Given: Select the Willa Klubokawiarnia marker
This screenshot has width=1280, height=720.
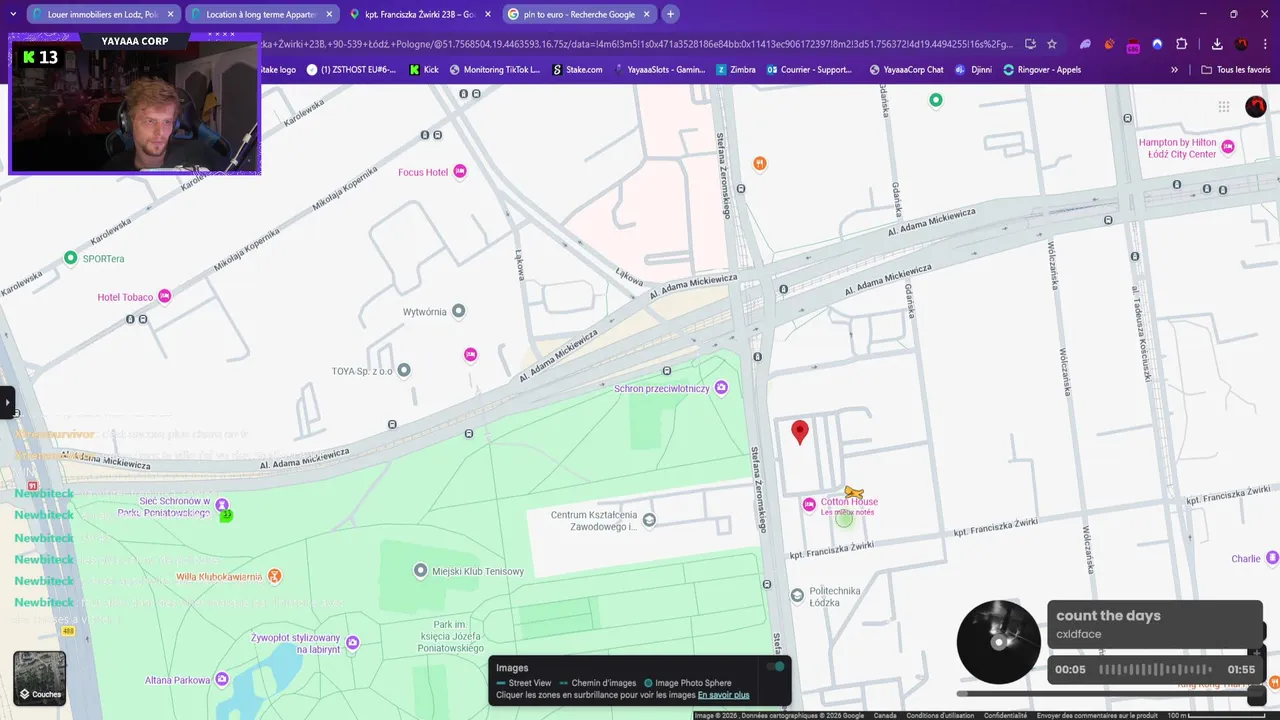Looking at the screenshot, I should pyautogui.click(x=275, y=576).
